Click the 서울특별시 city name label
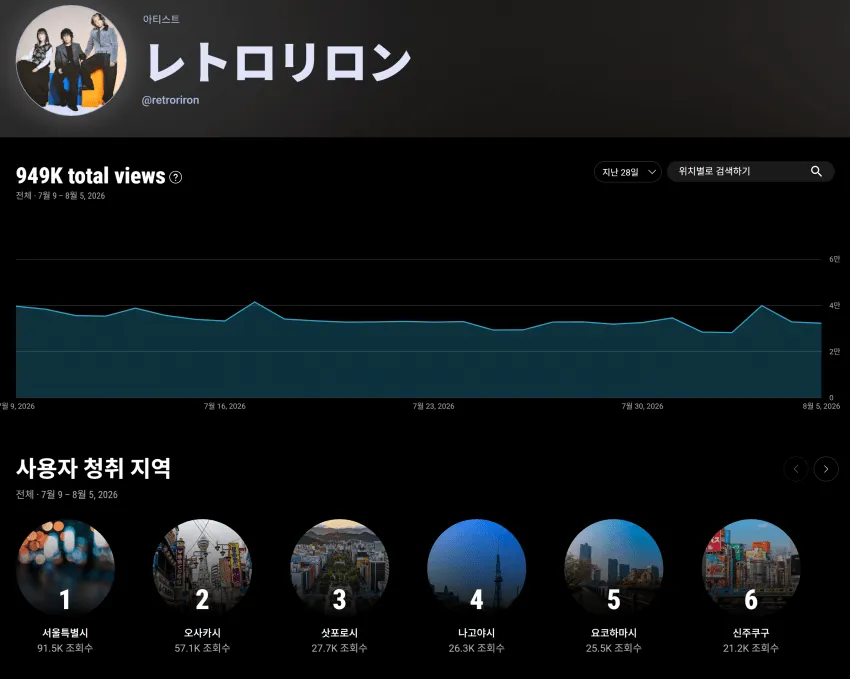850x679 pixels. (66, 633)
